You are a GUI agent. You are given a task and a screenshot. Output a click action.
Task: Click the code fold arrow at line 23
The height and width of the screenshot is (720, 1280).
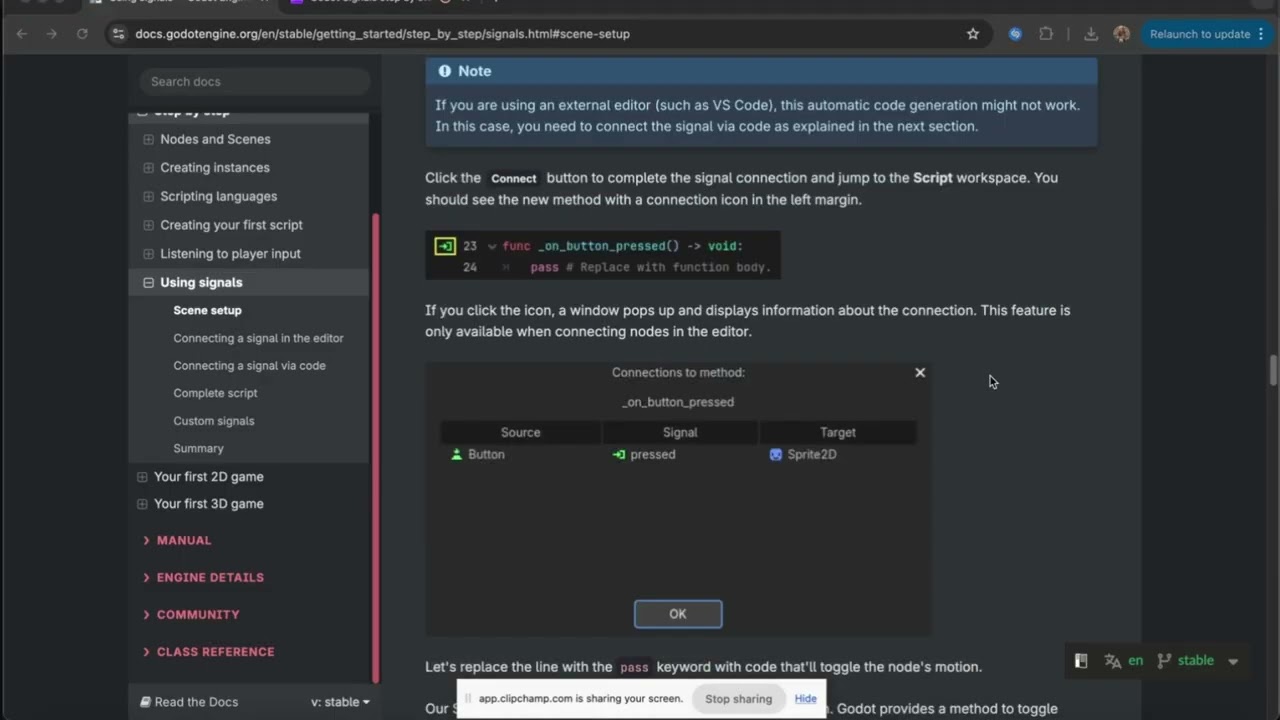coord(491,246)
